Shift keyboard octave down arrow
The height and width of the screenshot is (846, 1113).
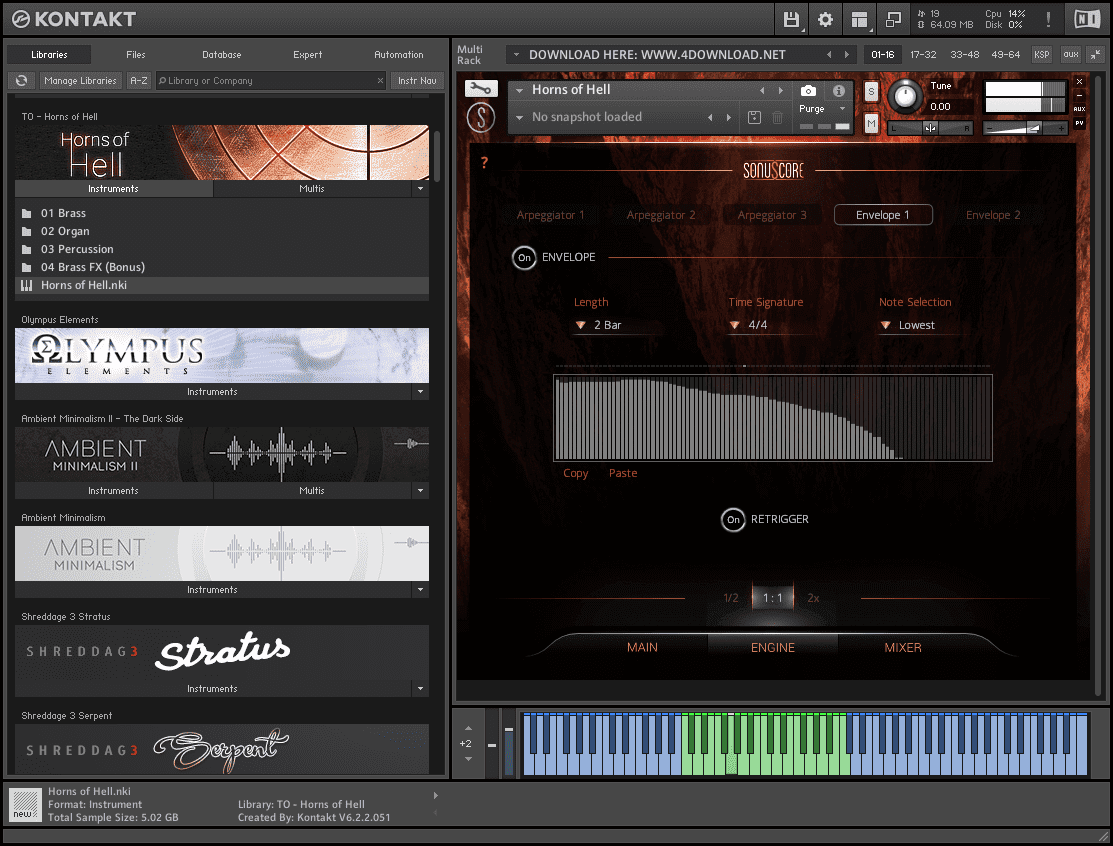point(468,759)
